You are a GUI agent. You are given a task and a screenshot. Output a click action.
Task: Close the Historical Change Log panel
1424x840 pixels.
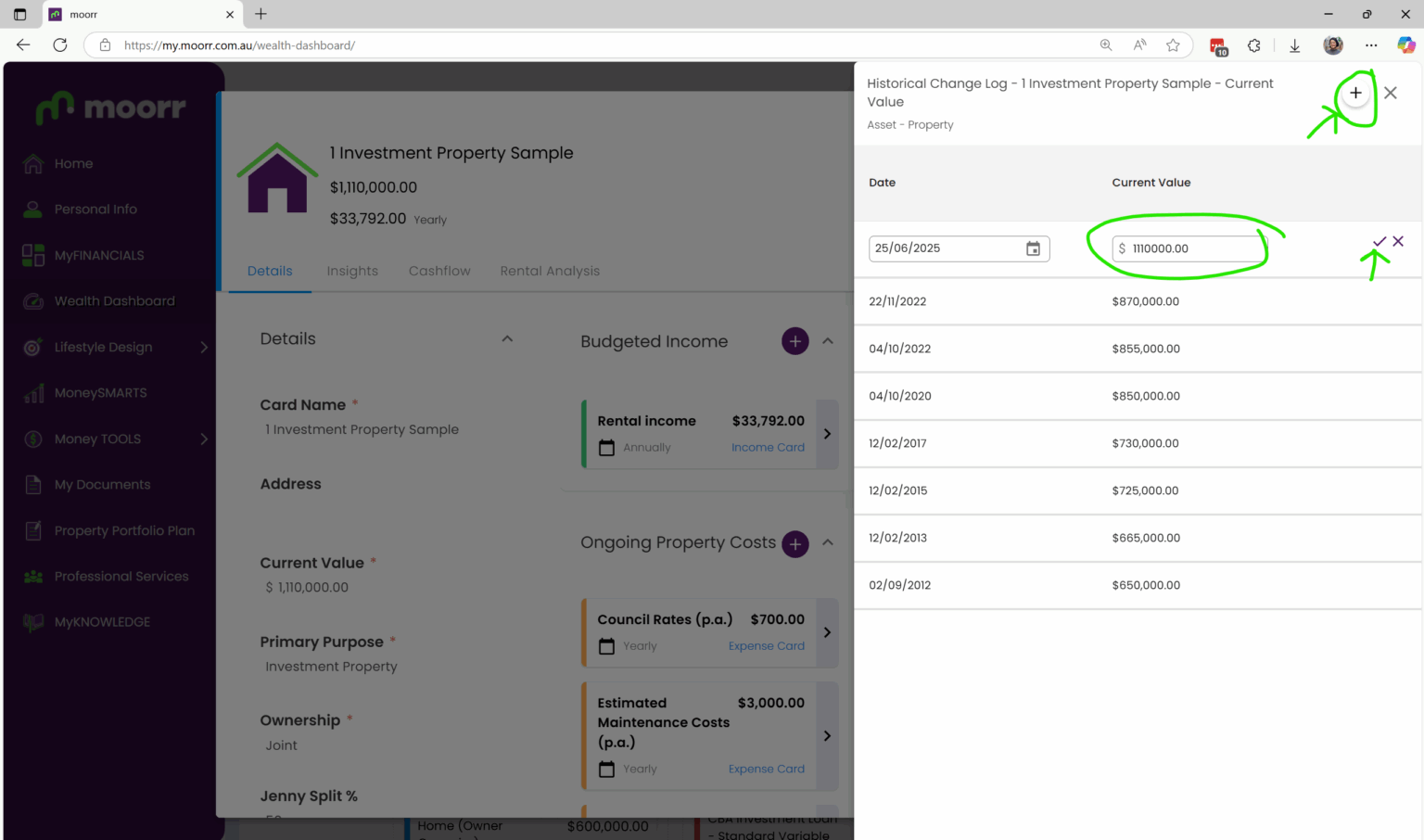point(1390,93)
